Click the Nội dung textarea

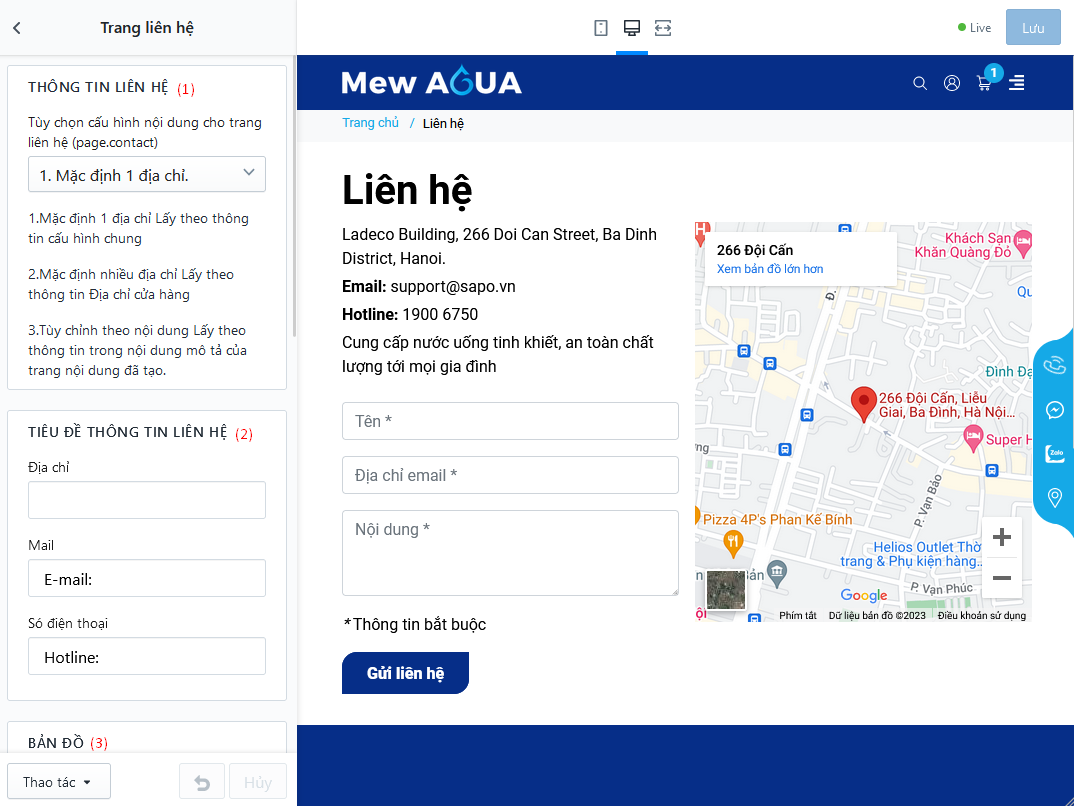point(510,553)
